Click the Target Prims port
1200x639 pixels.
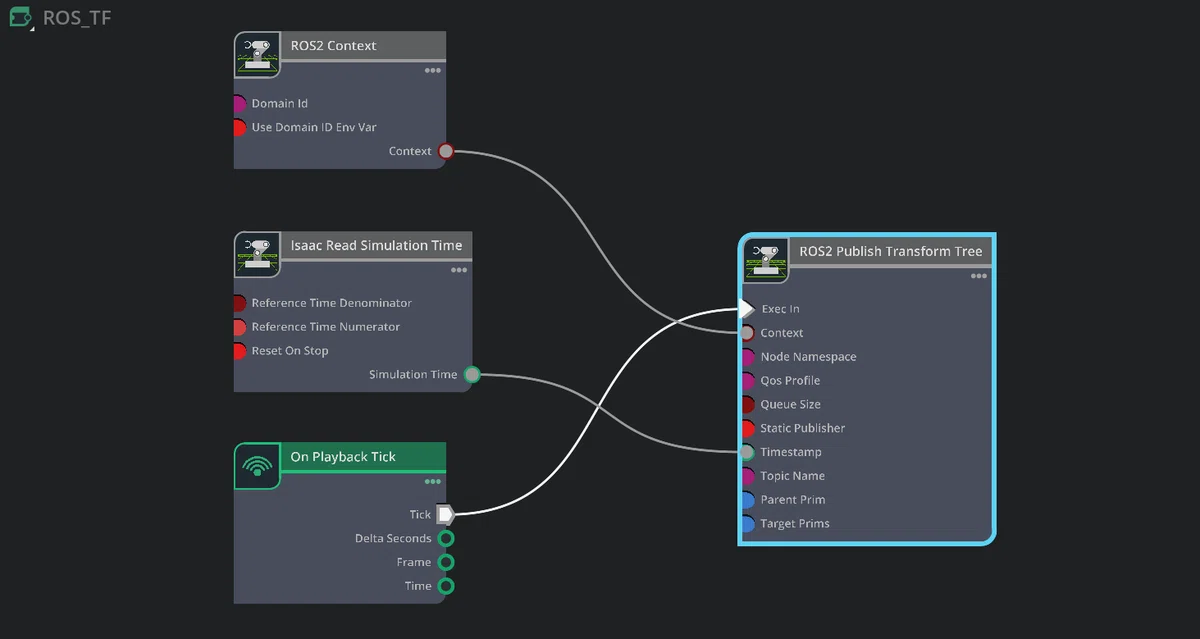tap(747, 524)
